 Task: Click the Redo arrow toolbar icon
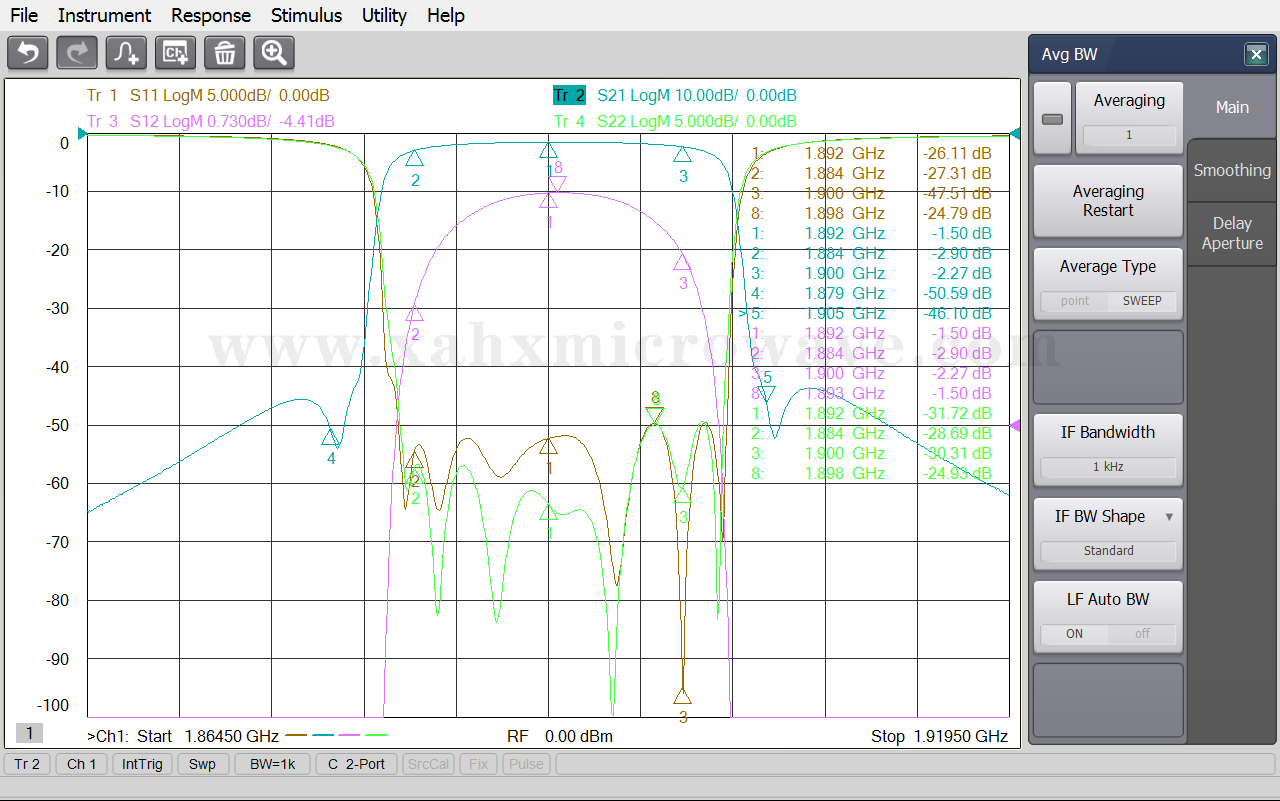coord(77,53)
